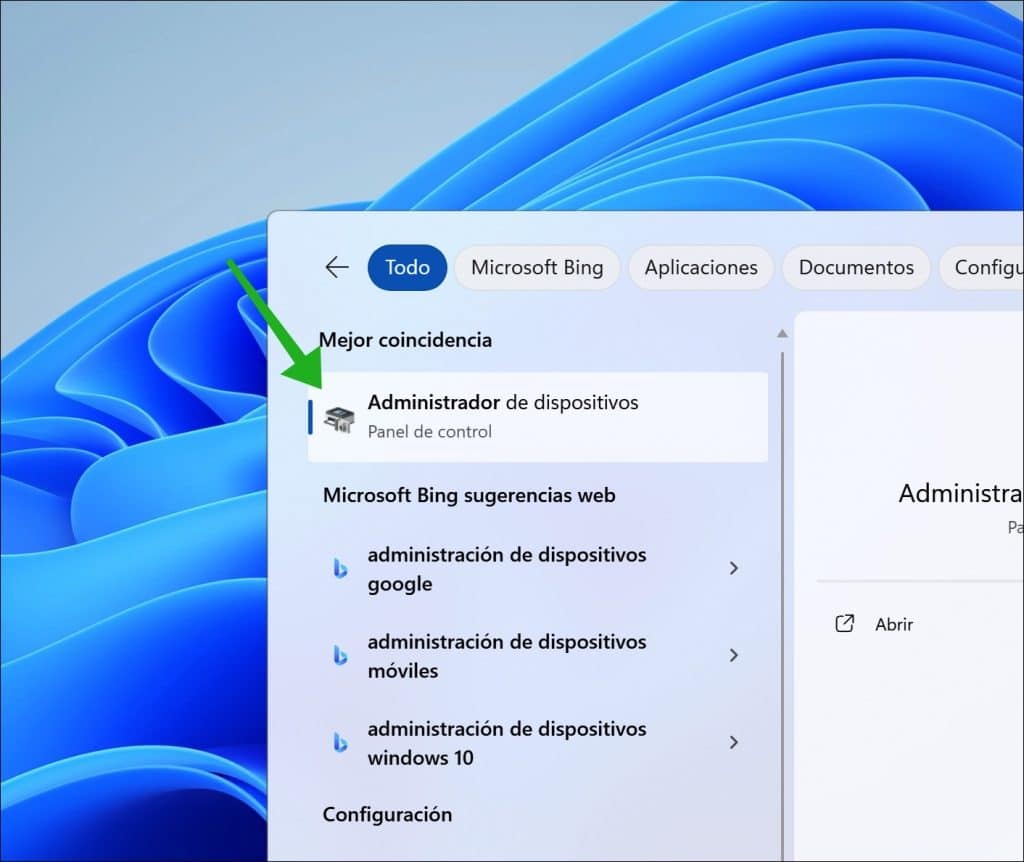Open suggestion administración de dispositivos móviles

pos(537,656)
